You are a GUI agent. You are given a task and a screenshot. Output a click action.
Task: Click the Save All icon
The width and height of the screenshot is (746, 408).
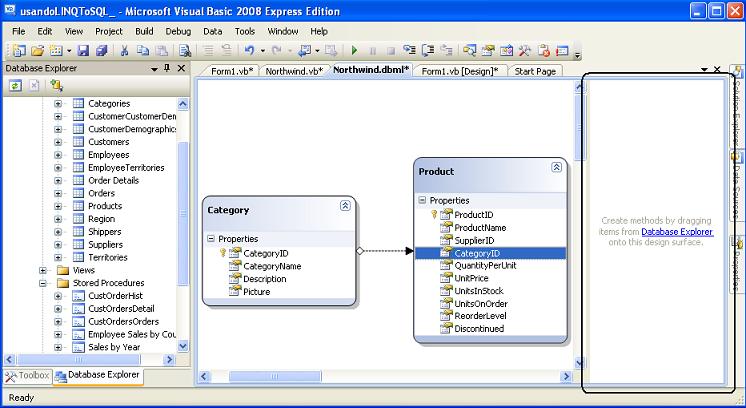(101, 50)
